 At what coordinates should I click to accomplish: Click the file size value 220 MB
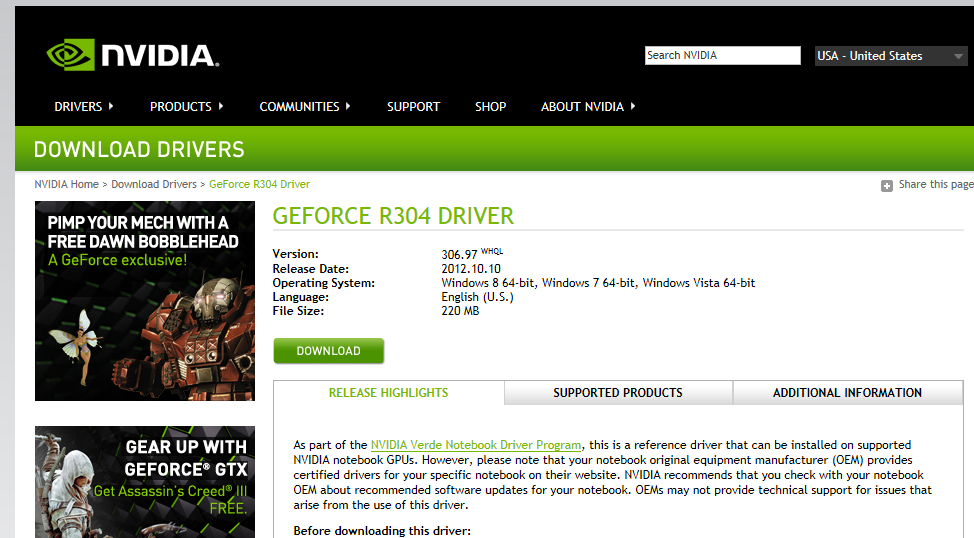click(460, 311)
